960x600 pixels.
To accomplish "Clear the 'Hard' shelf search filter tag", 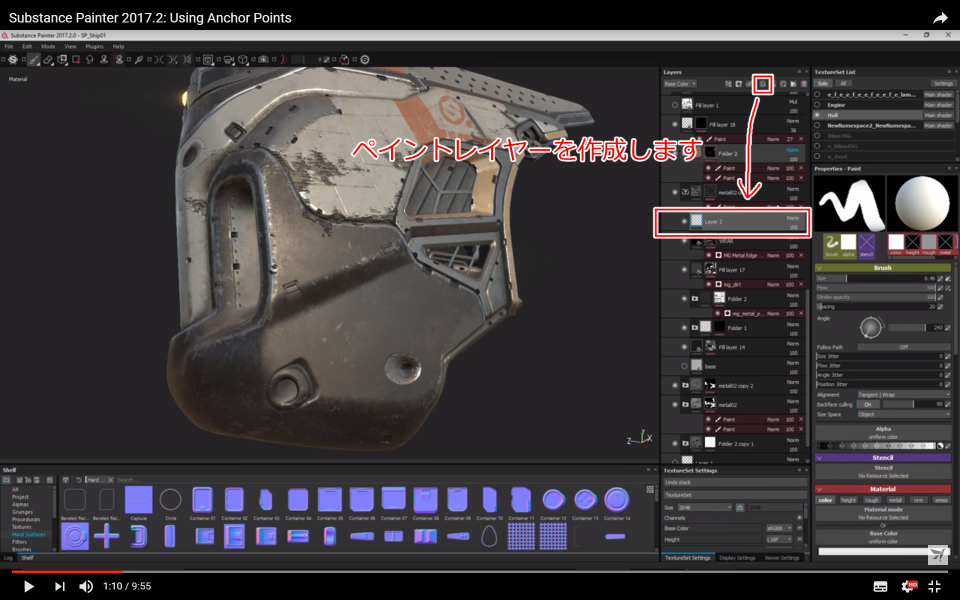I will (110, 480).
